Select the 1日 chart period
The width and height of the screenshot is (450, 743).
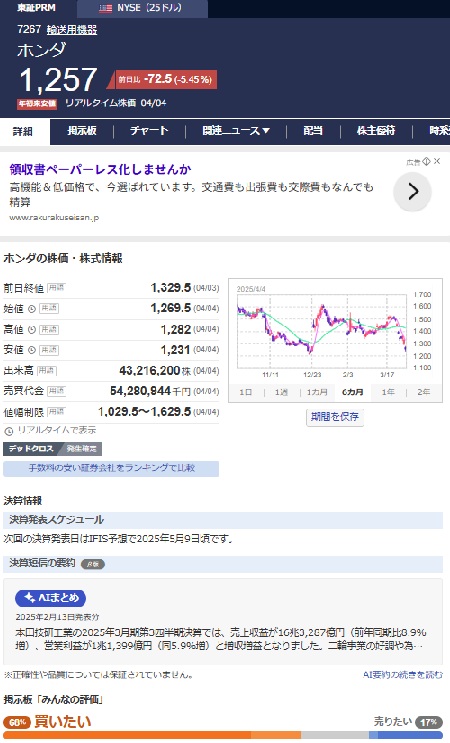pos(245,392)
